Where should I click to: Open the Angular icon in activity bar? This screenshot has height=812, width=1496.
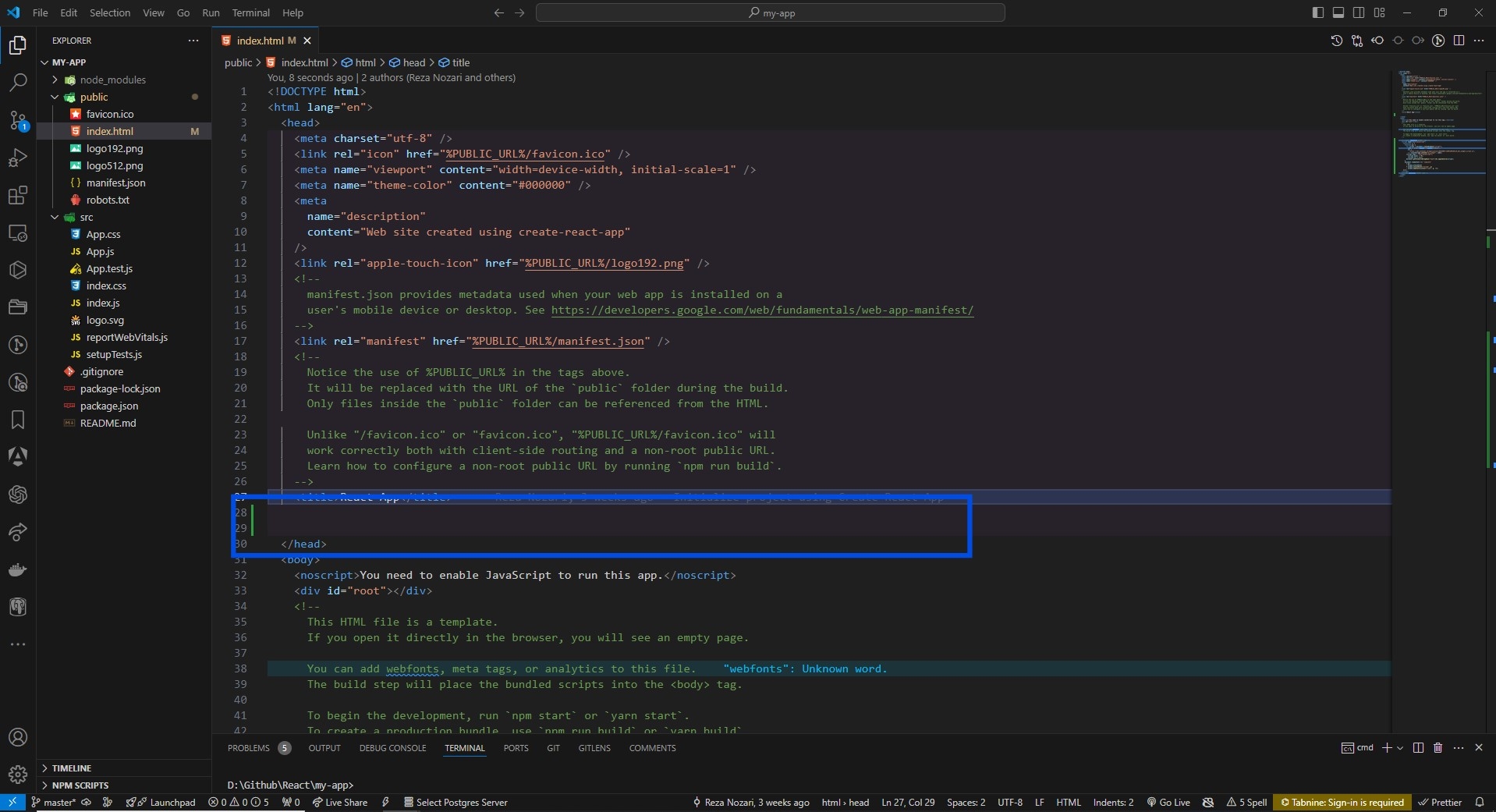point(18,457)
